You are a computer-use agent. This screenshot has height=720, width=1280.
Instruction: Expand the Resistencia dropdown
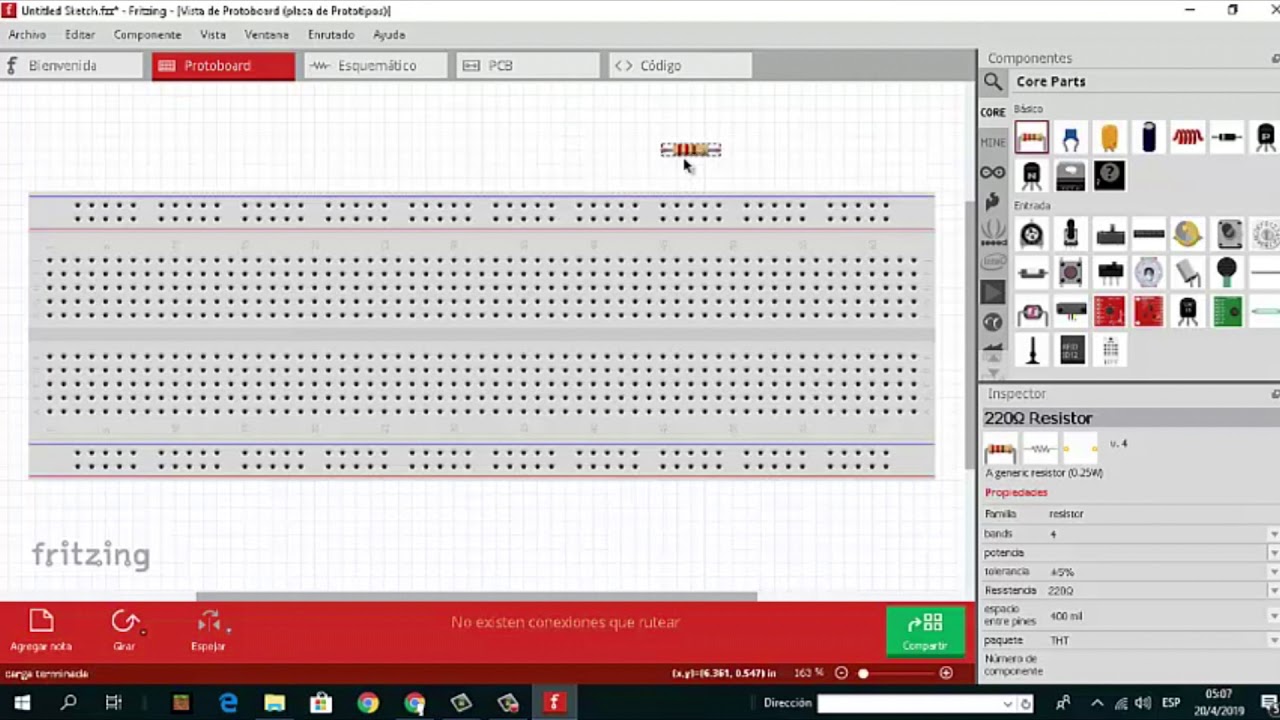(1274, 591)
